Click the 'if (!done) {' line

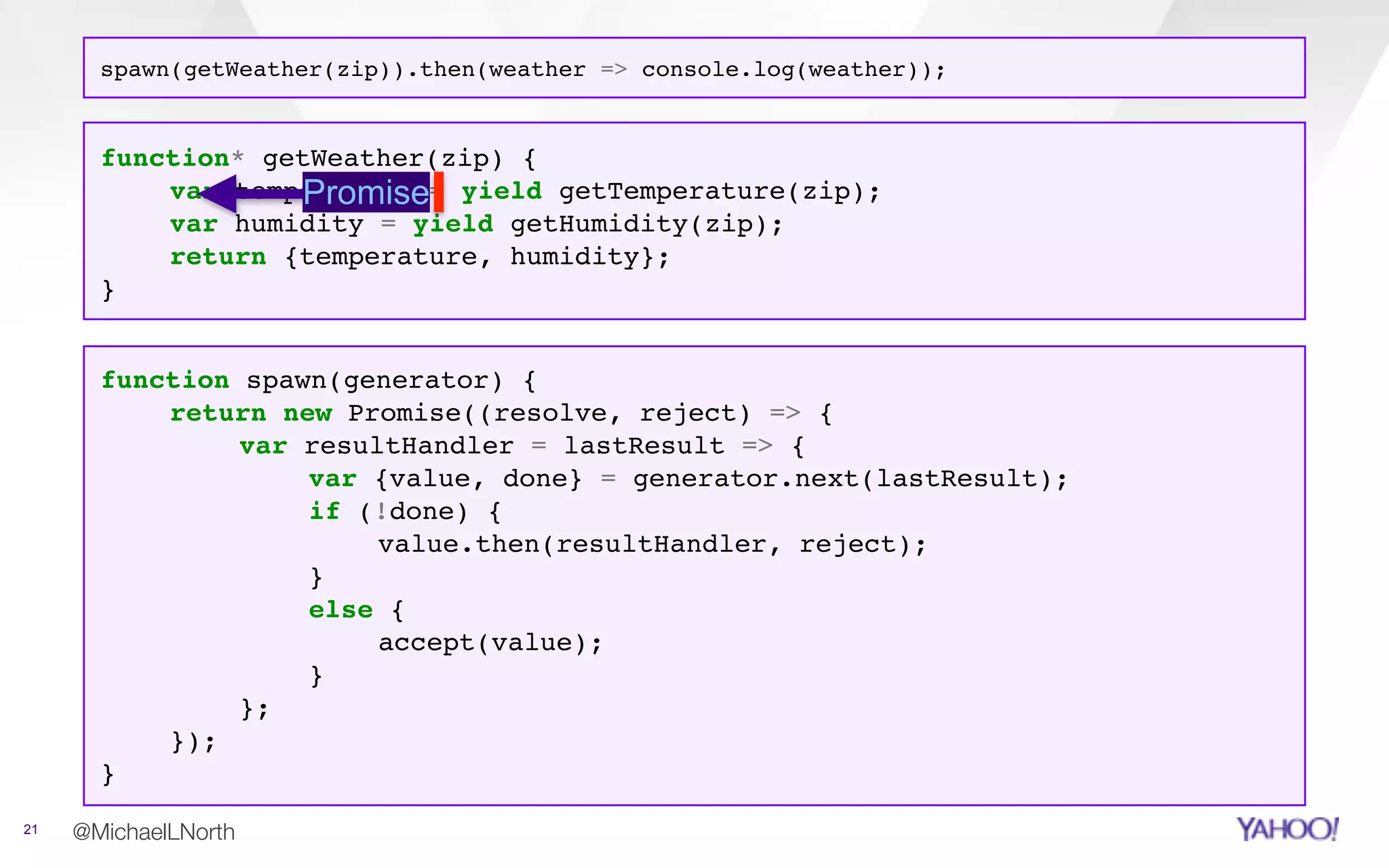[406, 511]
